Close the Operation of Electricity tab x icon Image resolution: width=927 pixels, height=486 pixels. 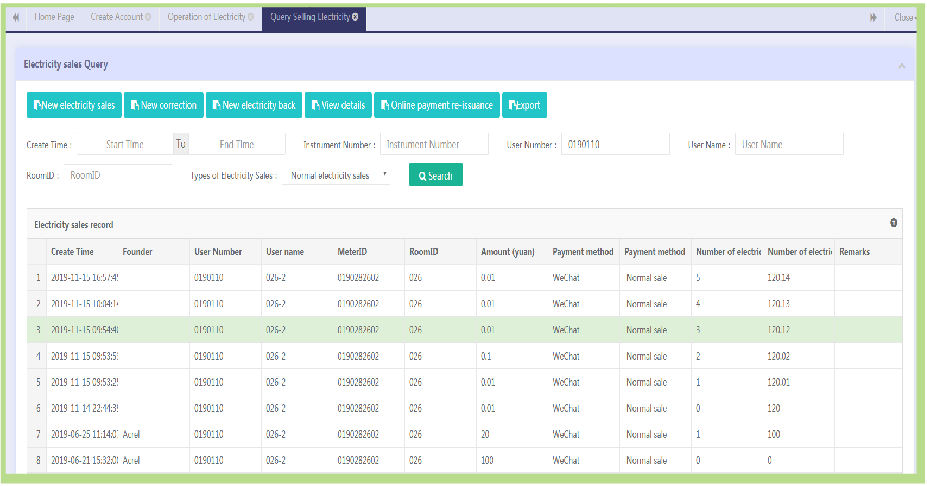click(251, 17)
